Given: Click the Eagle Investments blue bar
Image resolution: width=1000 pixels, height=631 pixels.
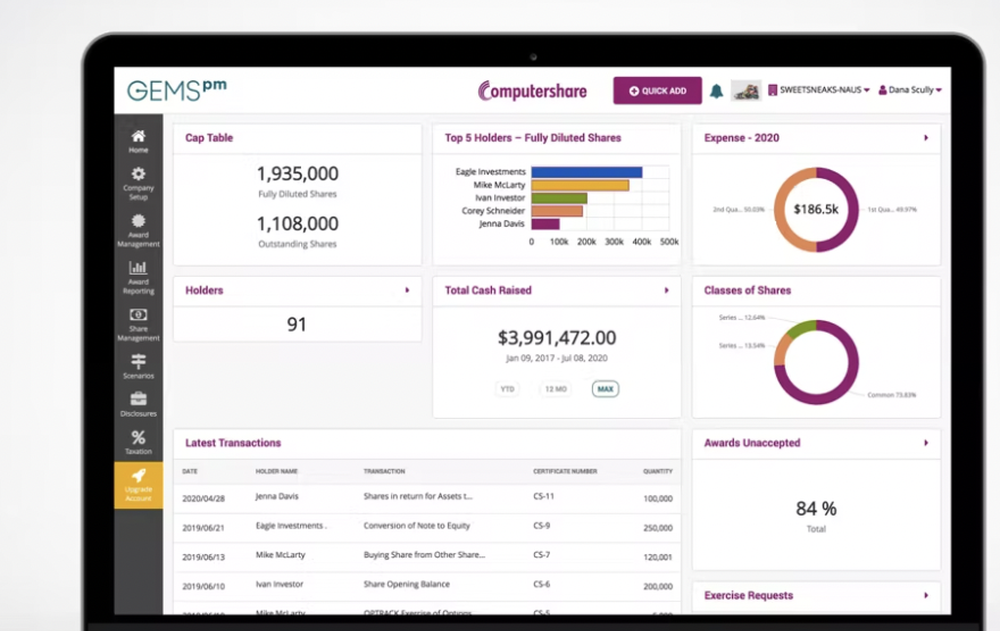Looking at the screenshot, I should tap(587, 172).
